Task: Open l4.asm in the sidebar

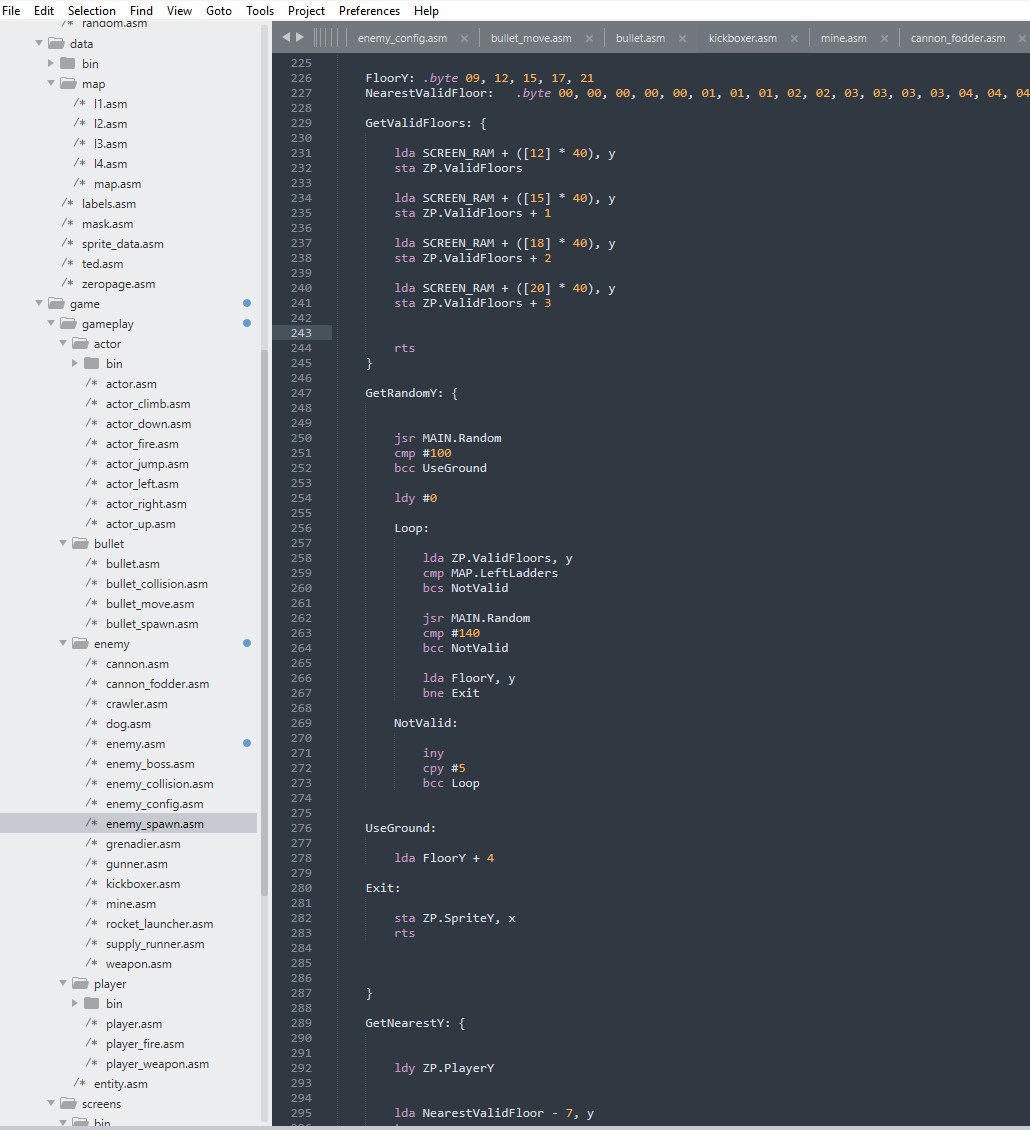Action: (x=110, y=164)
